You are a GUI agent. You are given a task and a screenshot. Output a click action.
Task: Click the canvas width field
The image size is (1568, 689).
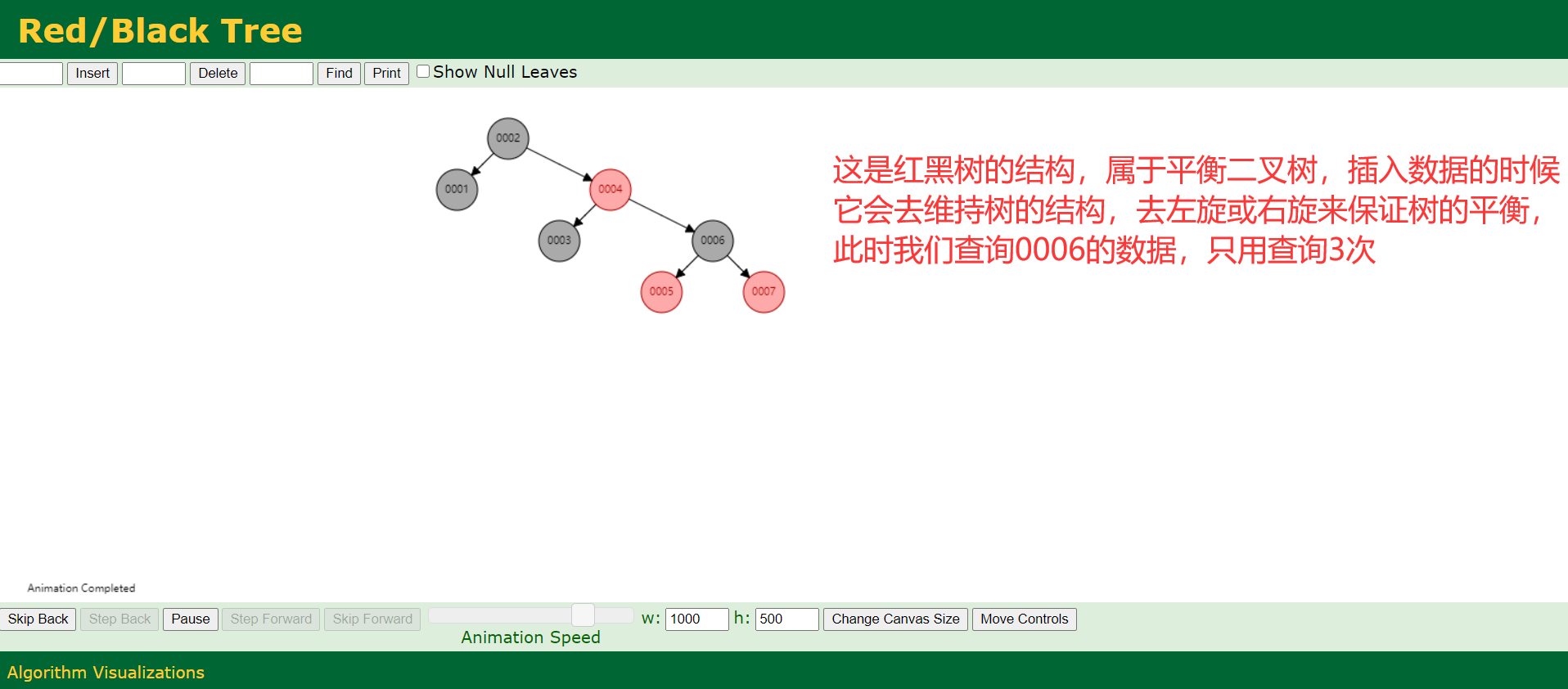(696, 619)
